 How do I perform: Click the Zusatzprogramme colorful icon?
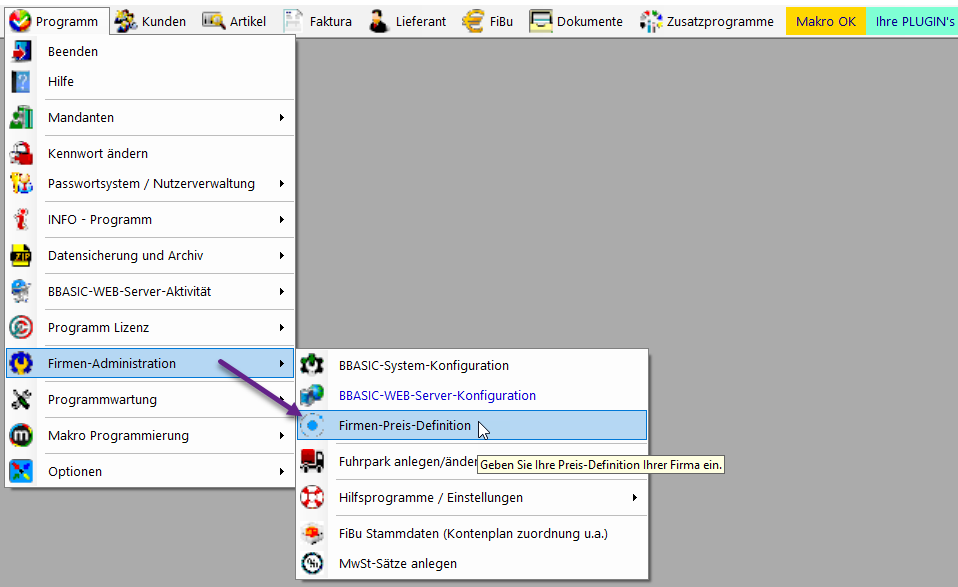651,21
